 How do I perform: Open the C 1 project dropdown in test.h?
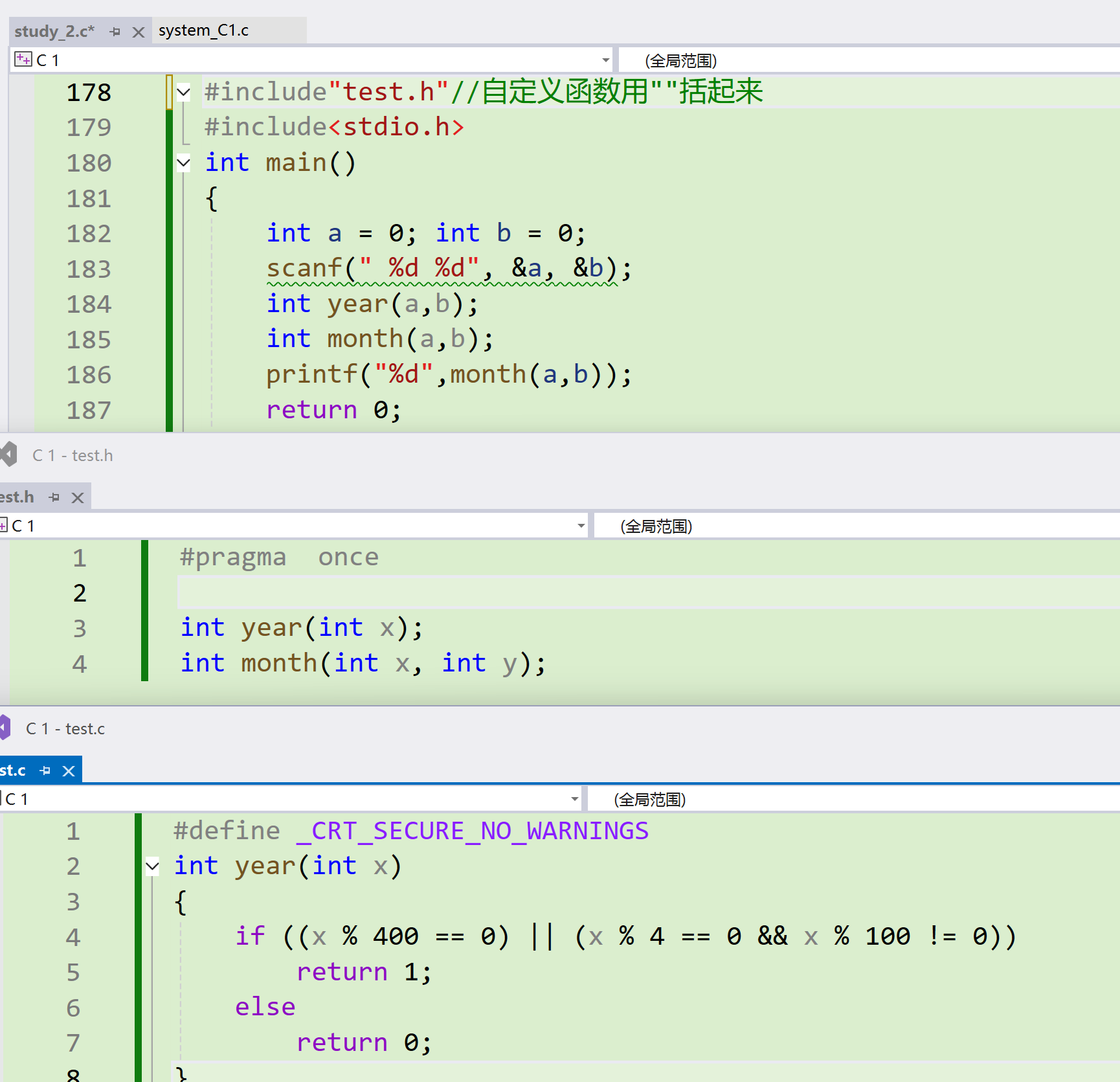tap(581, 526)
